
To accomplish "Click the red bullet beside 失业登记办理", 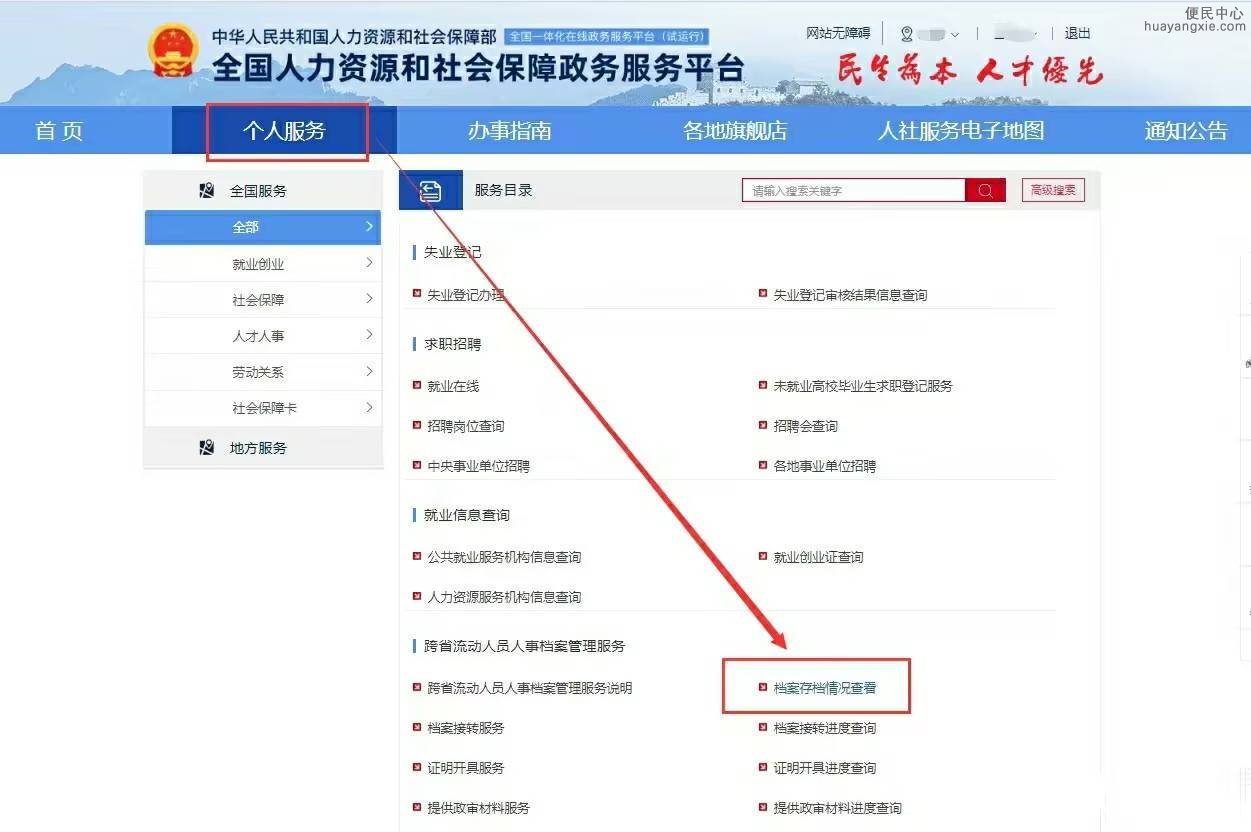I will coord(418,294).
